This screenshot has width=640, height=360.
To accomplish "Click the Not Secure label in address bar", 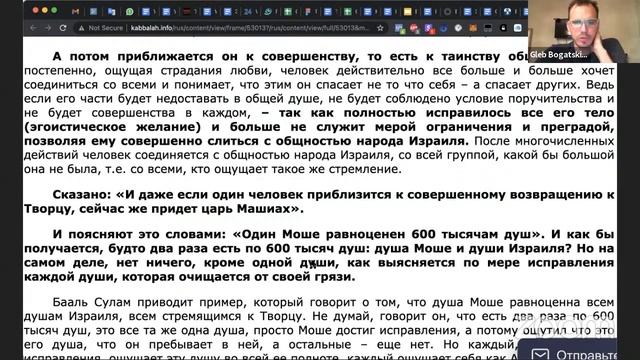I will tap(106, 28).
